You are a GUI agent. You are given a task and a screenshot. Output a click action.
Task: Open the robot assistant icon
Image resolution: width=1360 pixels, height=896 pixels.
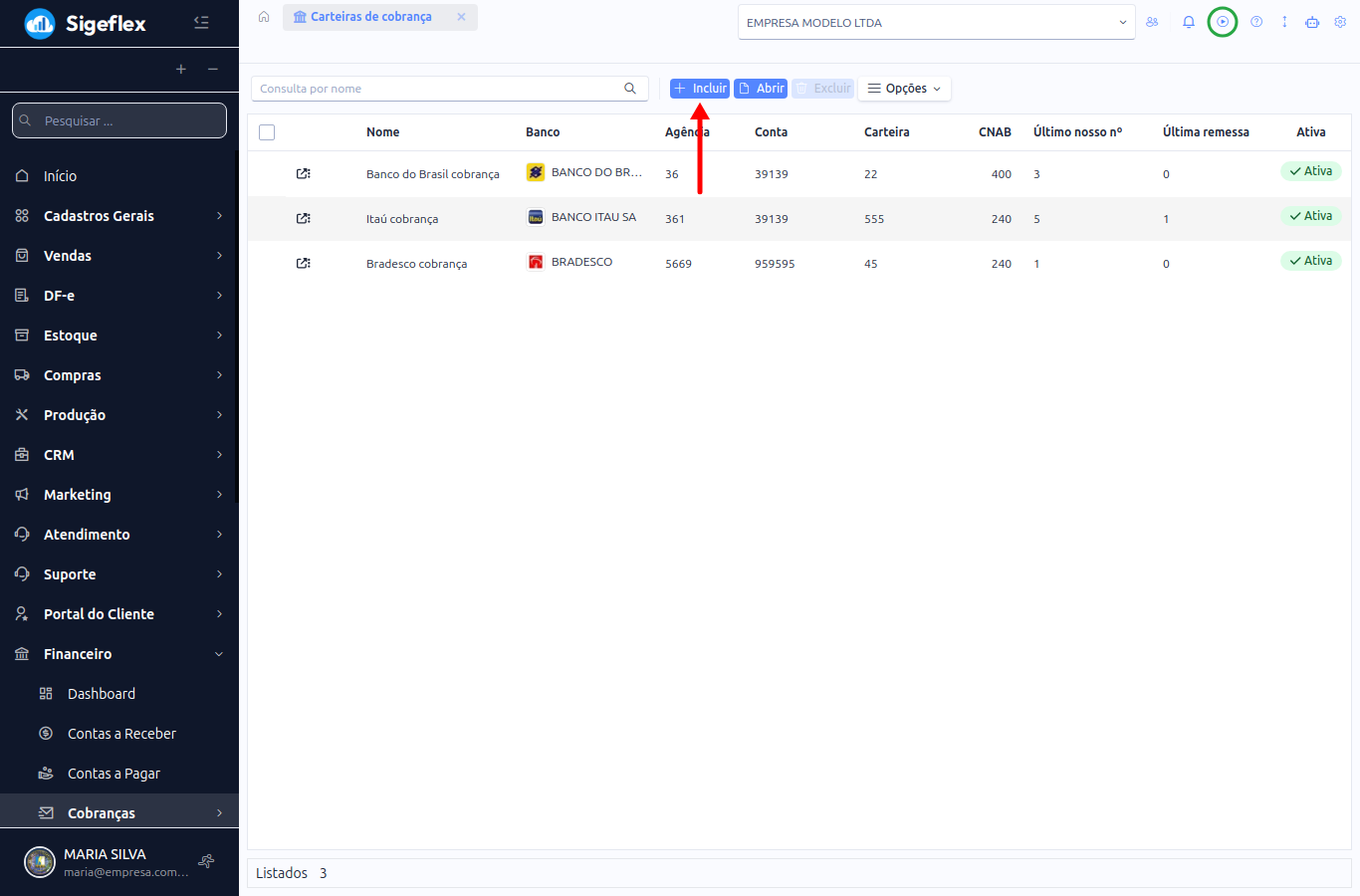click(1312, 22)
